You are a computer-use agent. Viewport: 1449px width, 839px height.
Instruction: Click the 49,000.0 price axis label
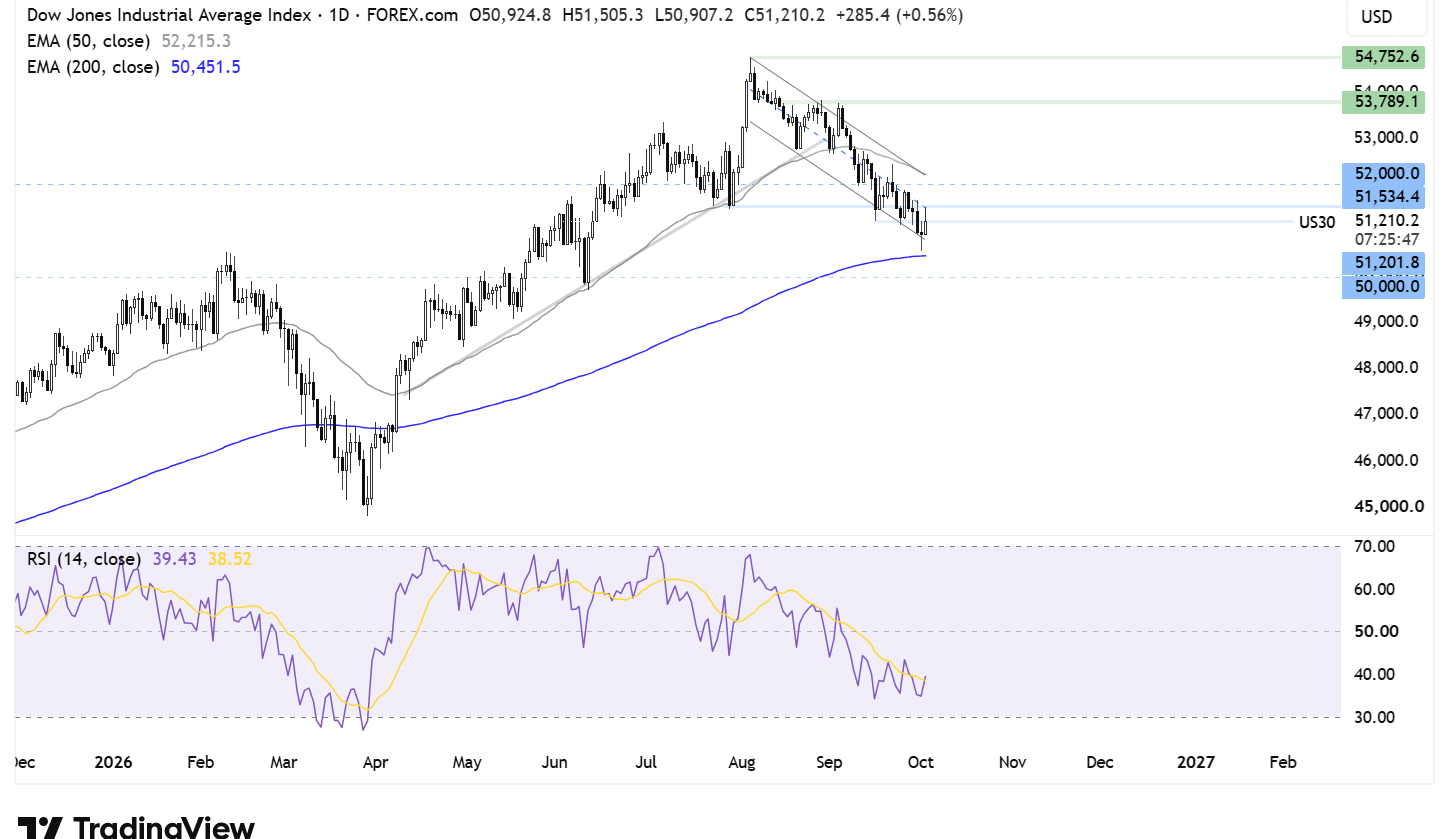click(1385, 321)
